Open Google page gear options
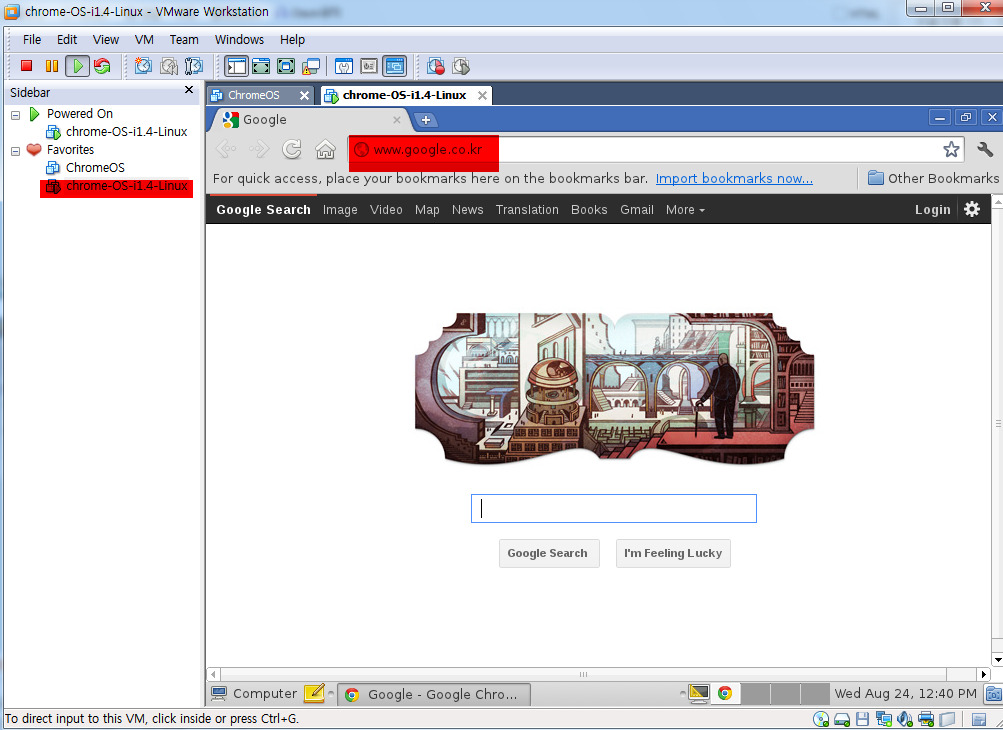Viewport: 1003px width, 730px height. click(x=972, y=209)
